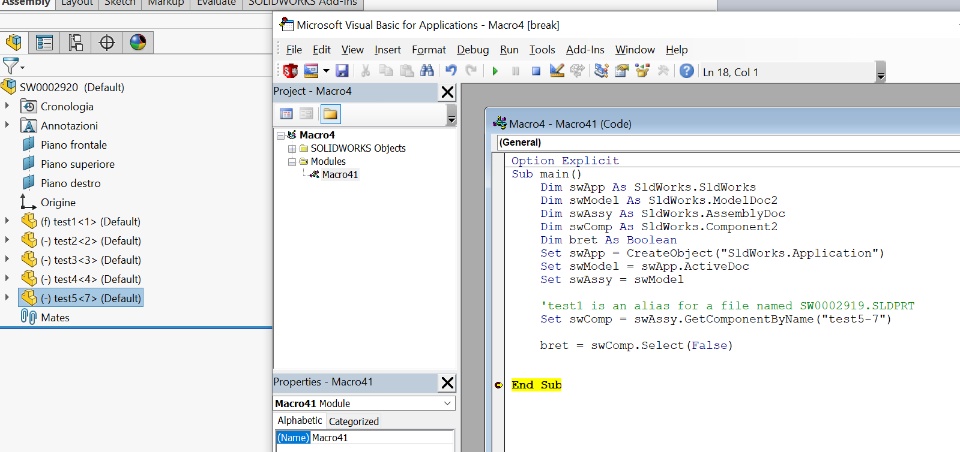
Task: Expand the Cronologia tree node
Action: 7,106
